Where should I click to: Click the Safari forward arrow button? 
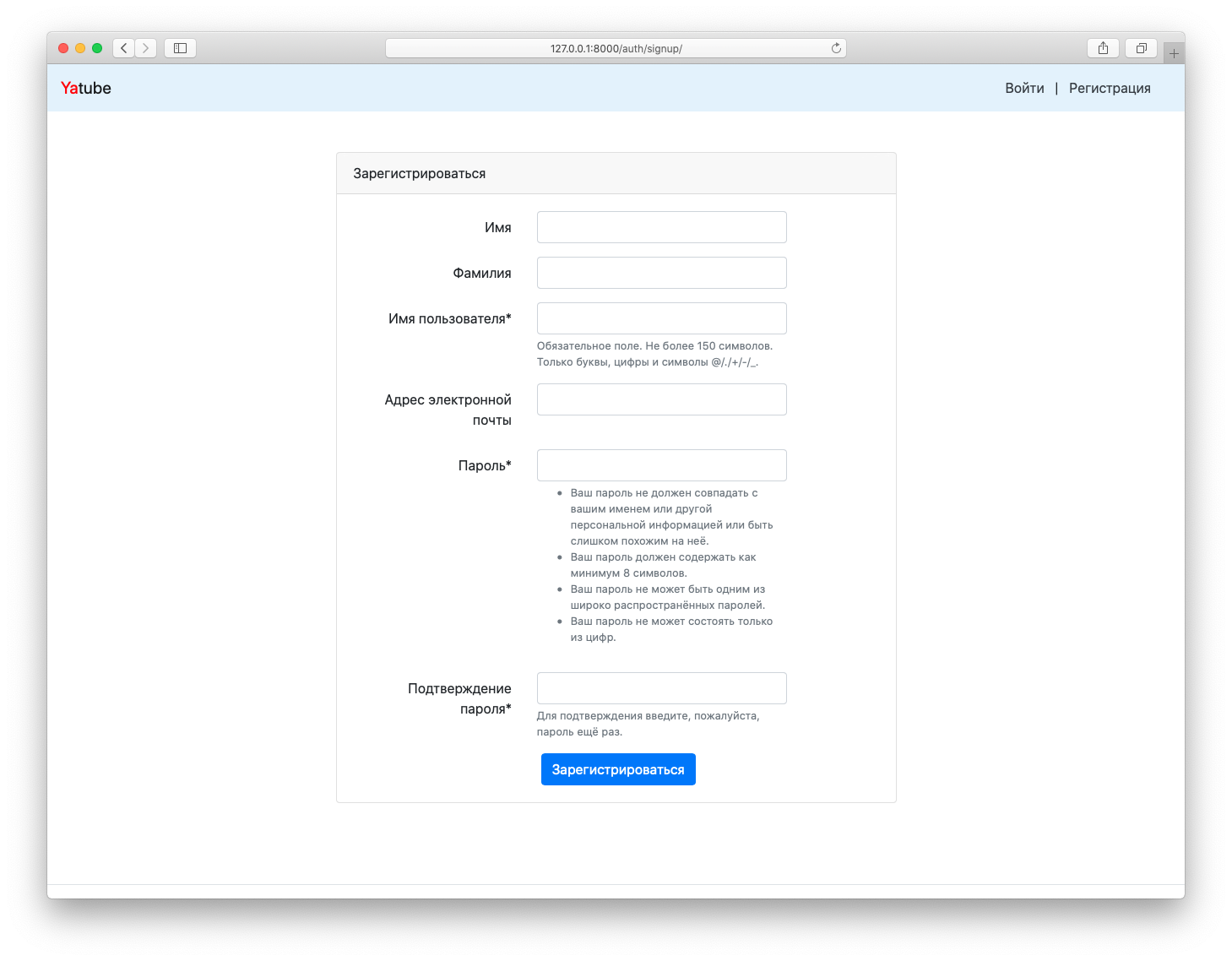coord(145,48)
